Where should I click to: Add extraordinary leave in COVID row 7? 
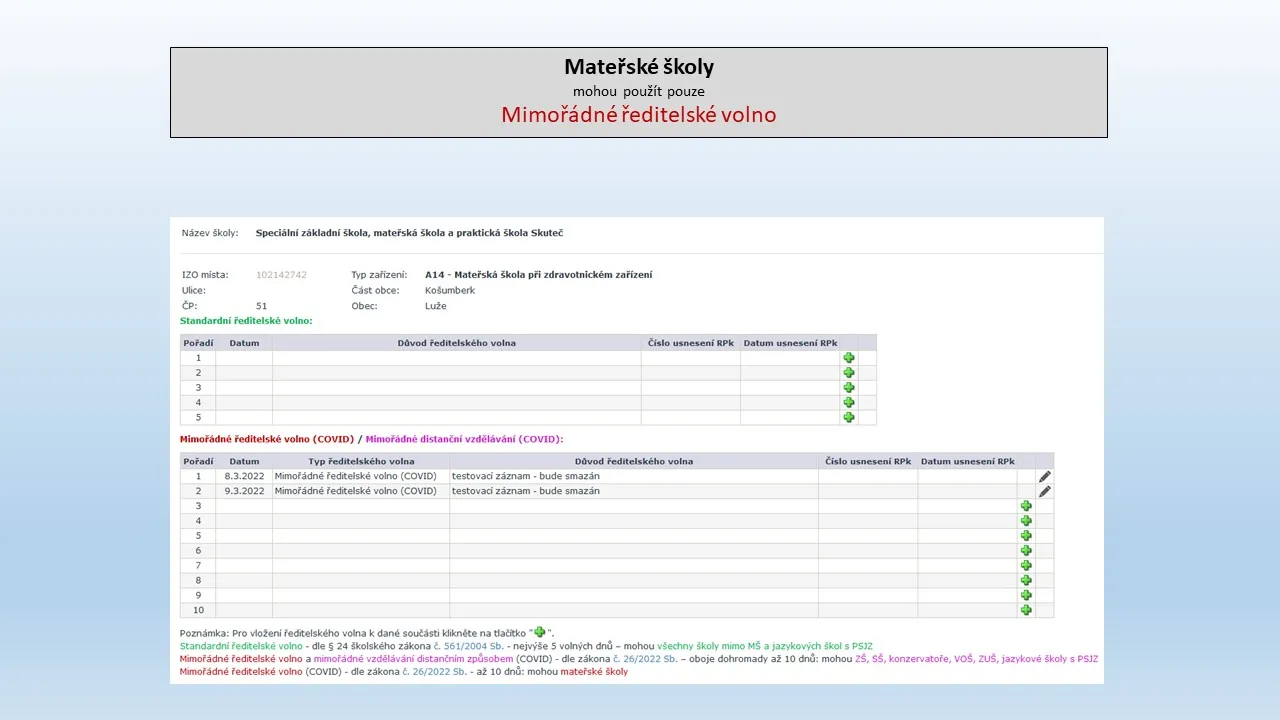(1026, 565)
